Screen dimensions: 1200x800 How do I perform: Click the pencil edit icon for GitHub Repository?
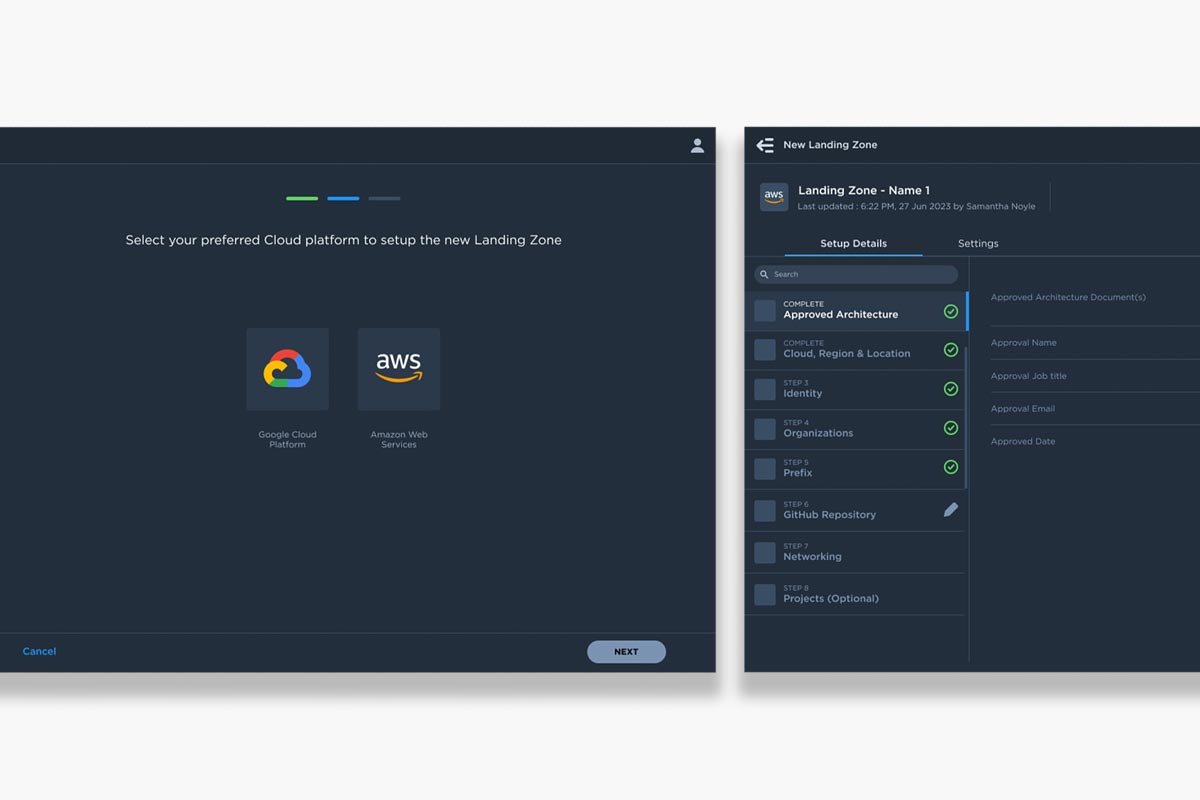click(x=950, y=510)
